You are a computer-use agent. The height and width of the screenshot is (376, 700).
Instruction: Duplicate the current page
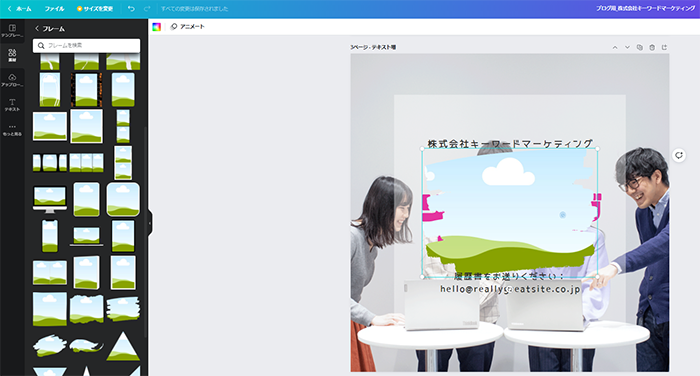tap(640, 47)
